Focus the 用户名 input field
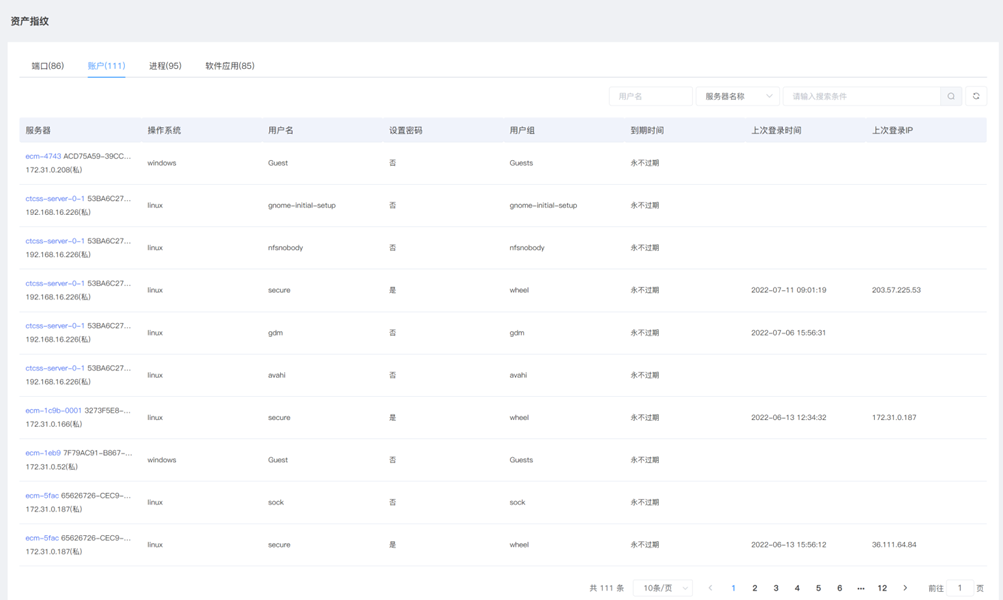 [x=651, y=96]
